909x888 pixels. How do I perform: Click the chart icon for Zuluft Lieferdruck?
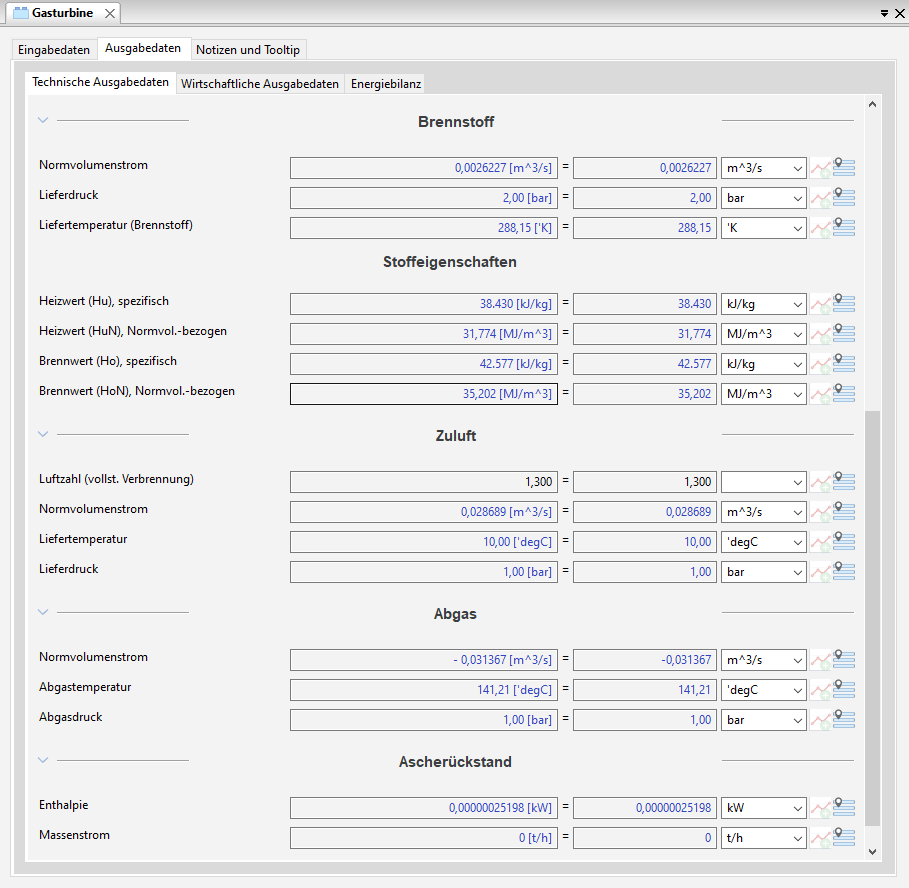820,573
